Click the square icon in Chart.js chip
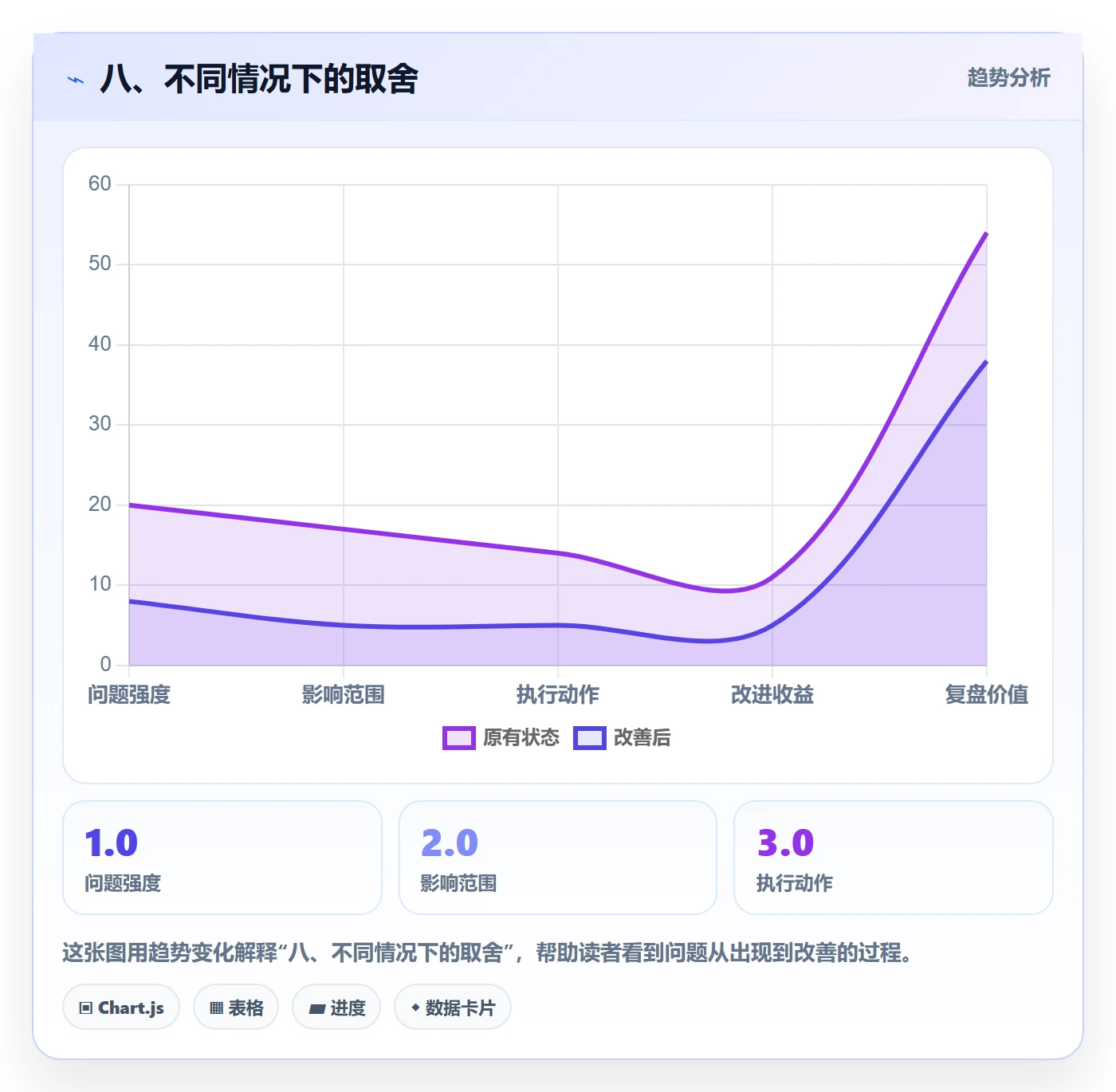 point(86,1008)
